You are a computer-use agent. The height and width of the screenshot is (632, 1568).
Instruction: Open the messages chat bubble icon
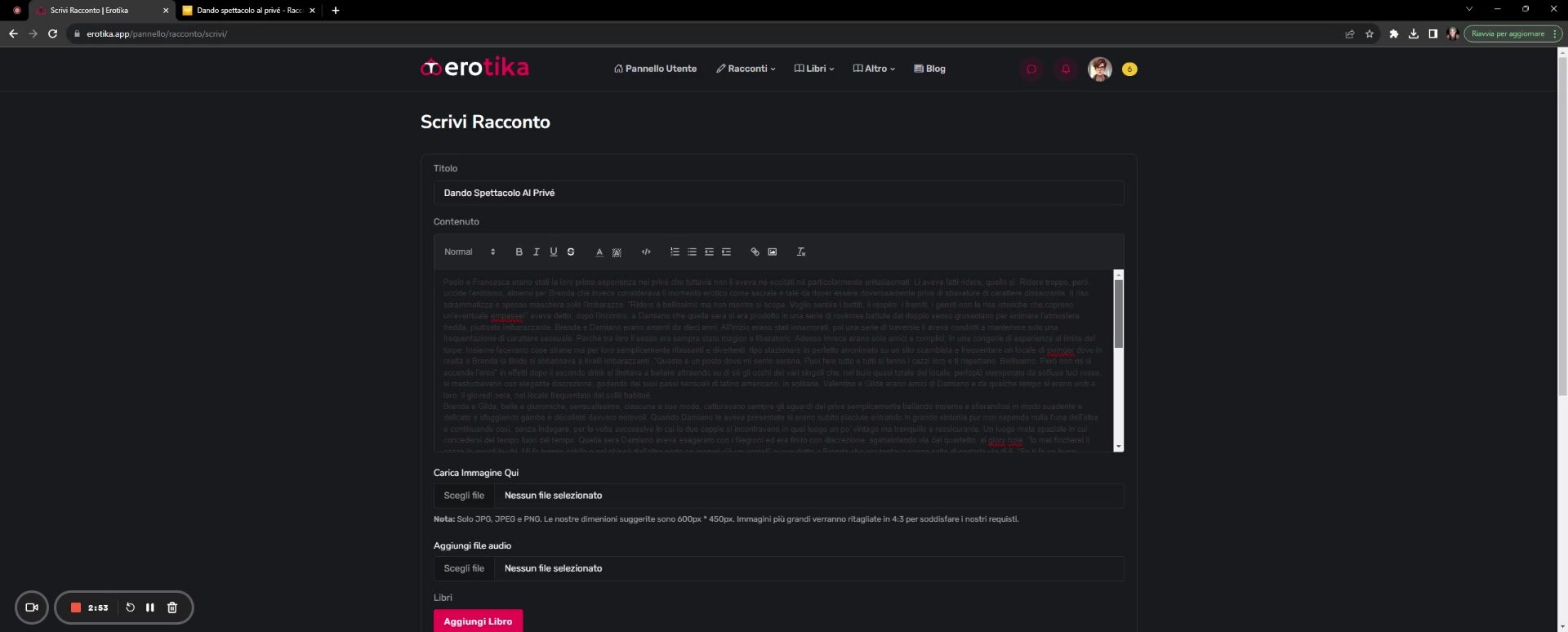(x=1031, y=69)
